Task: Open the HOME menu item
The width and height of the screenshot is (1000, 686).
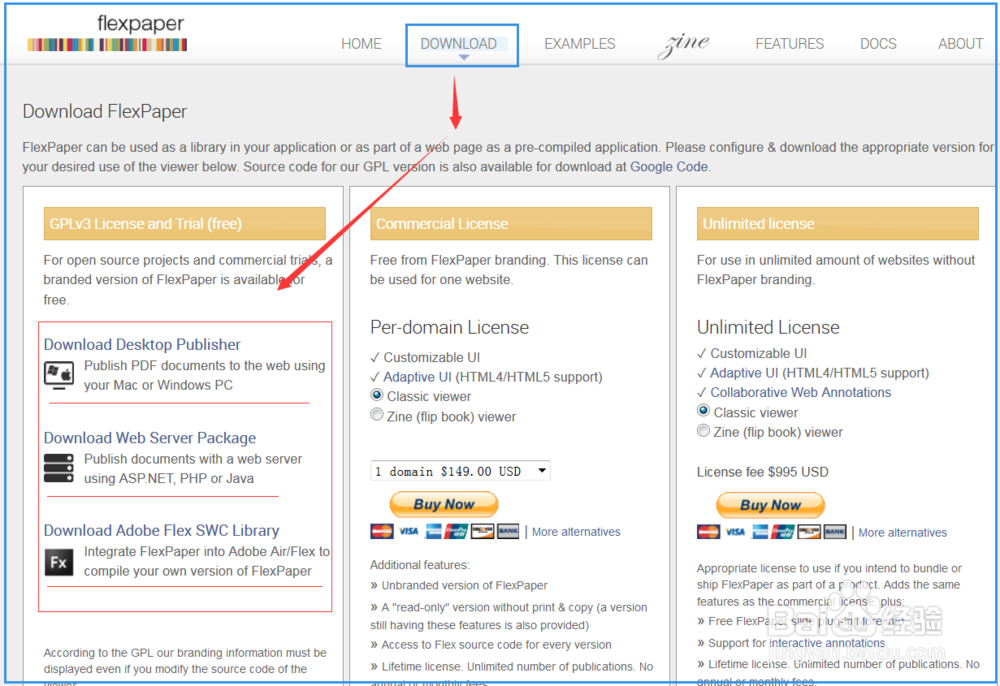Action: (x=361, y=44)
